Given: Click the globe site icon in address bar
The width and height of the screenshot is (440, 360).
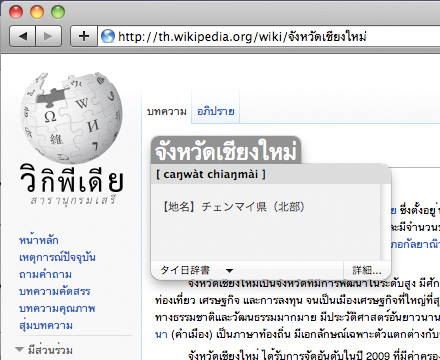Looking at the screenshot, I should pyautogui.click(x=108, y=36).
